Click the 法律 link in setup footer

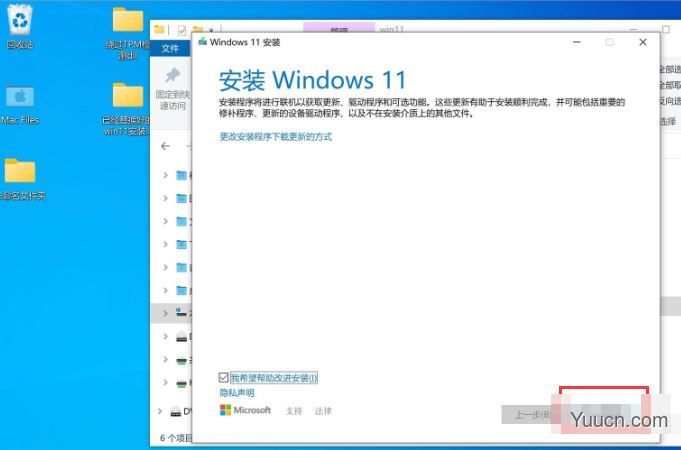tap(323, 410)
